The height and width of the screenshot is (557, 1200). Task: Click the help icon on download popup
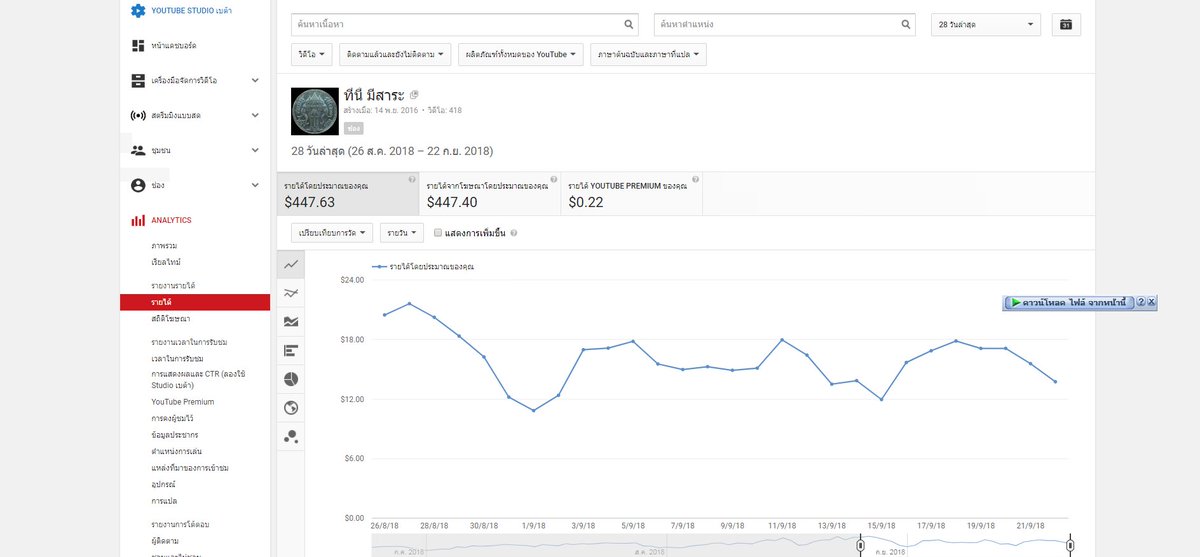[x=1141, y=302]
